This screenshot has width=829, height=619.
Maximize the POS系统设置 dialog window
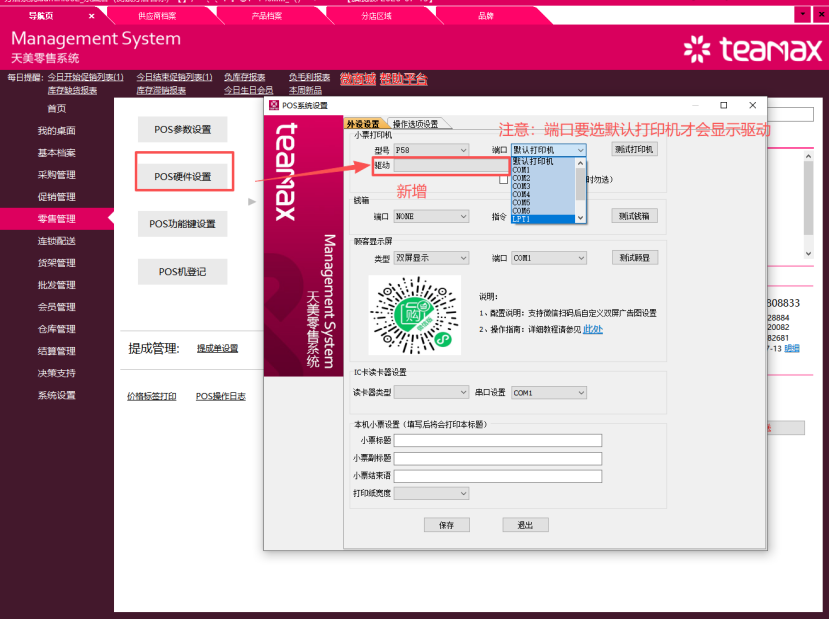point(724,105)
